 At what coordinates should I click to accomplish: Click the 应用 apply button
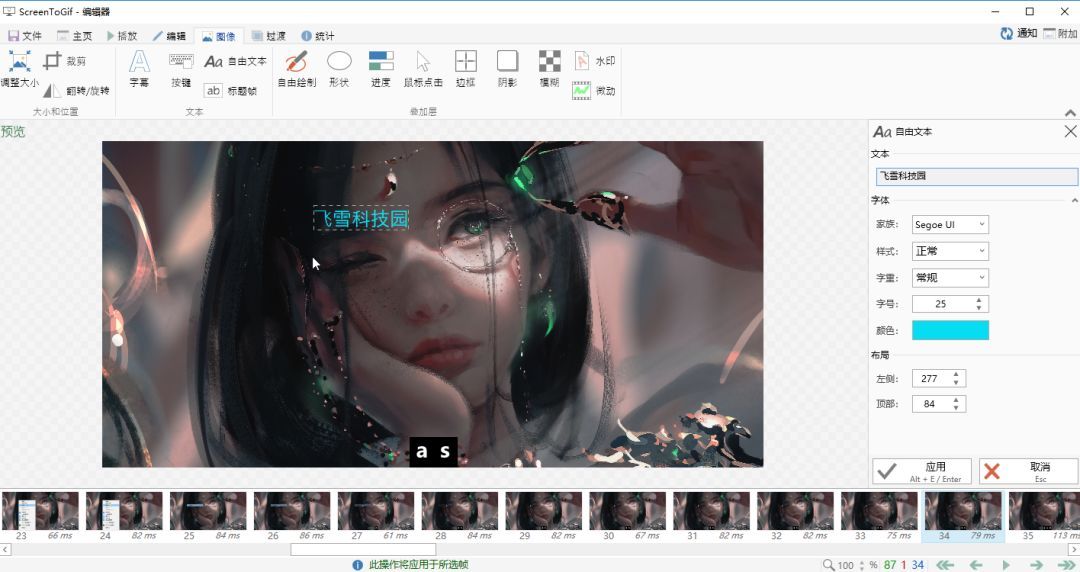[x=922, y=471]
